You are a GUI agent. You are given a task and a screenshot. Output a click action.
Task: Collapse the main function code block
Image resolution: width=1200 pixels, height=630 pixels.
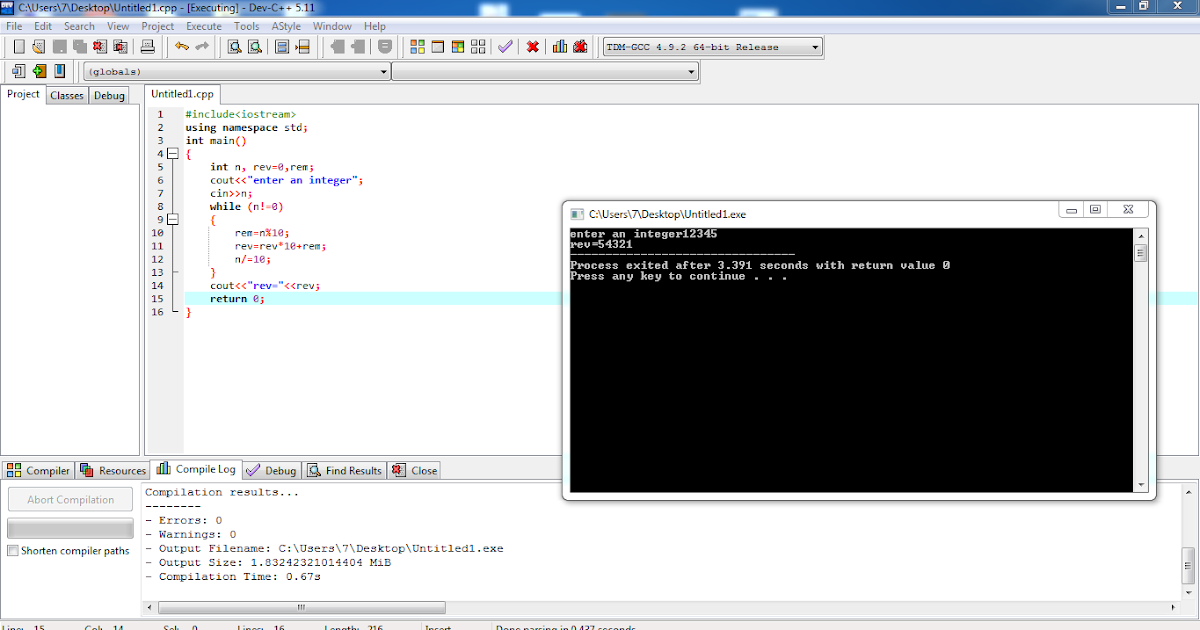click(175, 153)
